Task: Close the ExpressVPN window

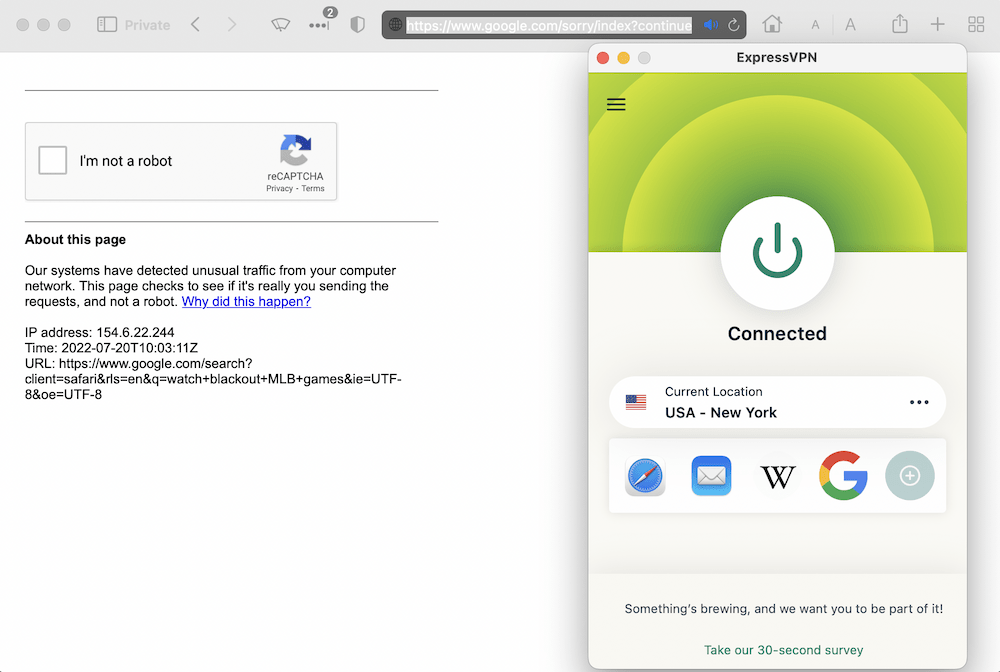Action: click(603, 58)
